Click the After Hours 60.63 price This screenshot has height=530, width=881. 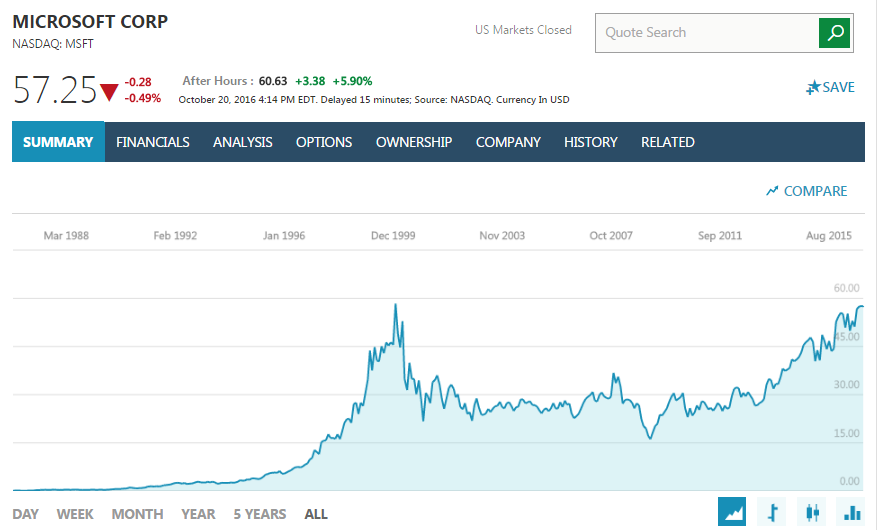[273, 81]
